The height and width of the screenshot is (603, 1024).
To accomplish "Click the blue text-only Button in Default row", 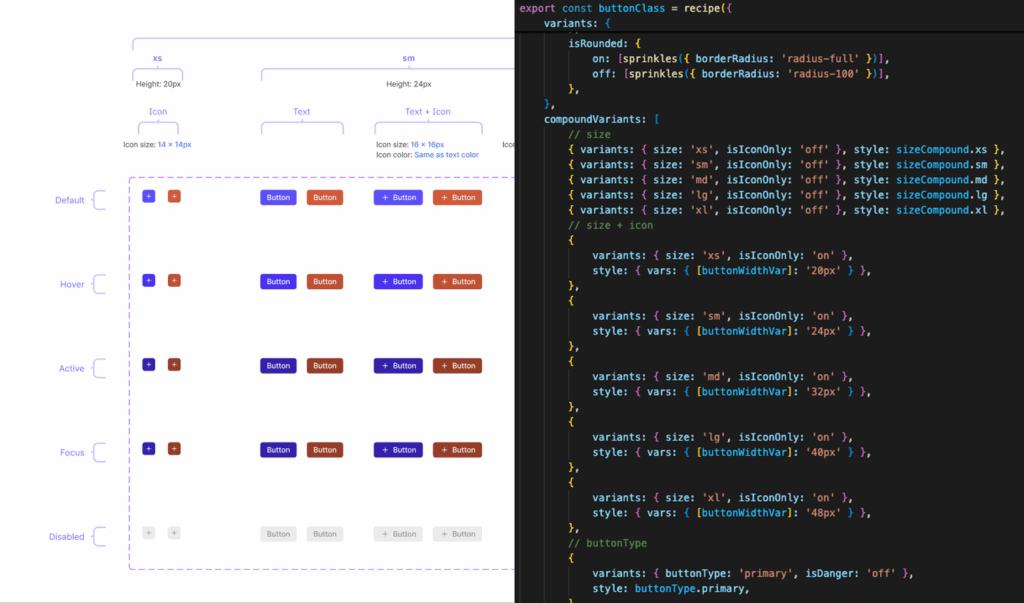I will [278, 197].
